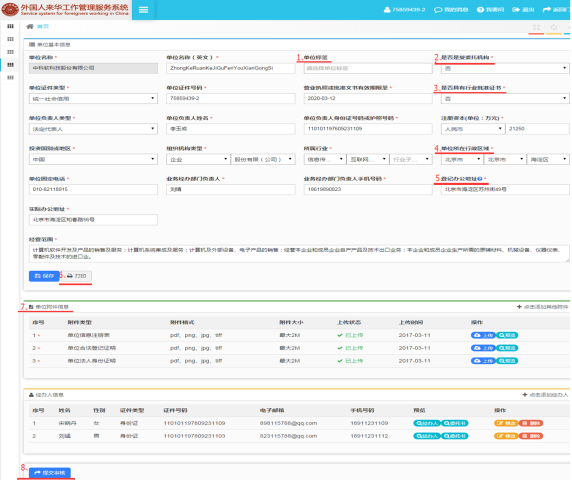Go to 首页 home breadcrumb
The image size is (572, 480).
pos(43,26)
